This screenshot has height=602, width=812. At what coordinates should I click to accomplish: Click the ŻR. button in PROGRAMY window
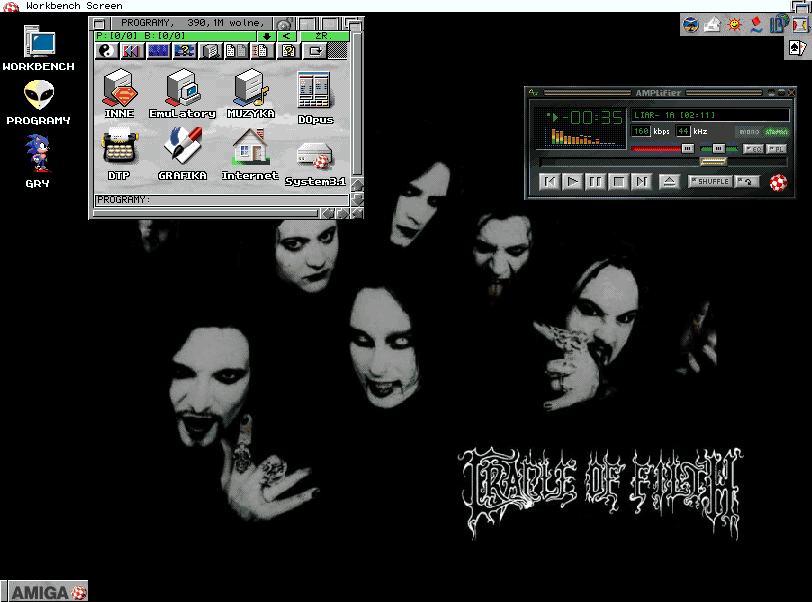point(323,36)
